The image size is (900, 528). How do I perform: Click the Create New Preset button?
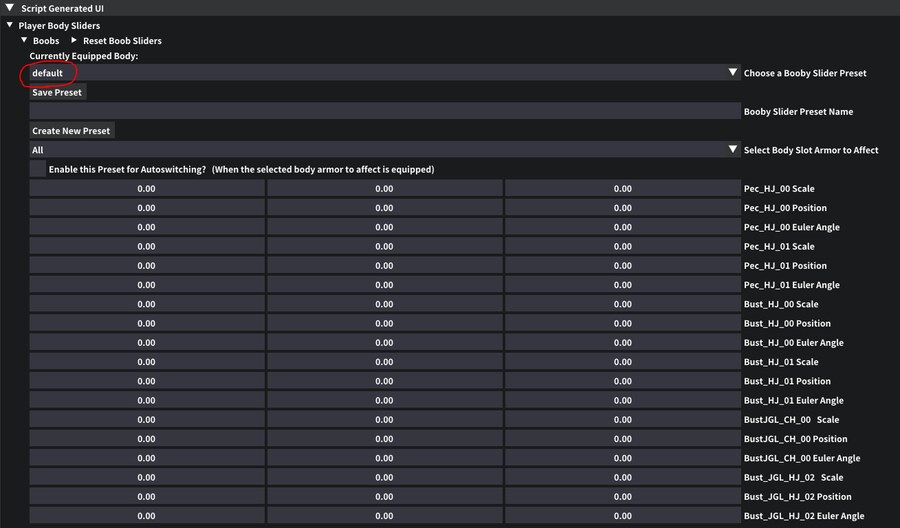click(x=72, y=131)
